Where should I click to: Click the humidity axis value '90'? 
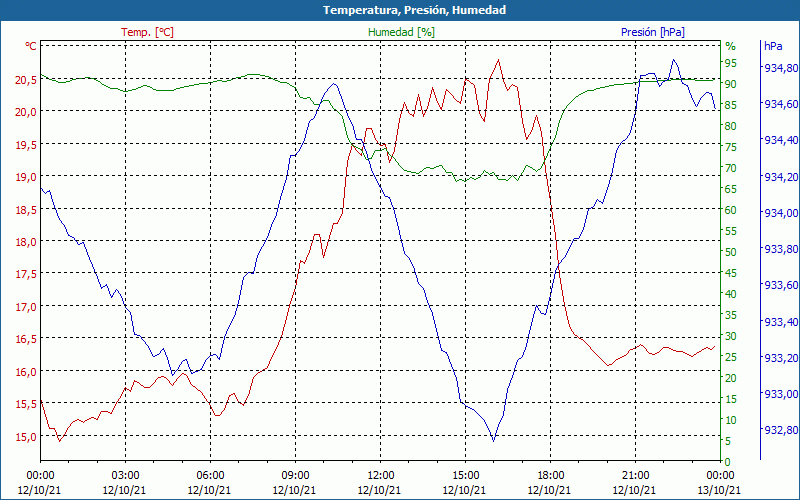[731, 84]
